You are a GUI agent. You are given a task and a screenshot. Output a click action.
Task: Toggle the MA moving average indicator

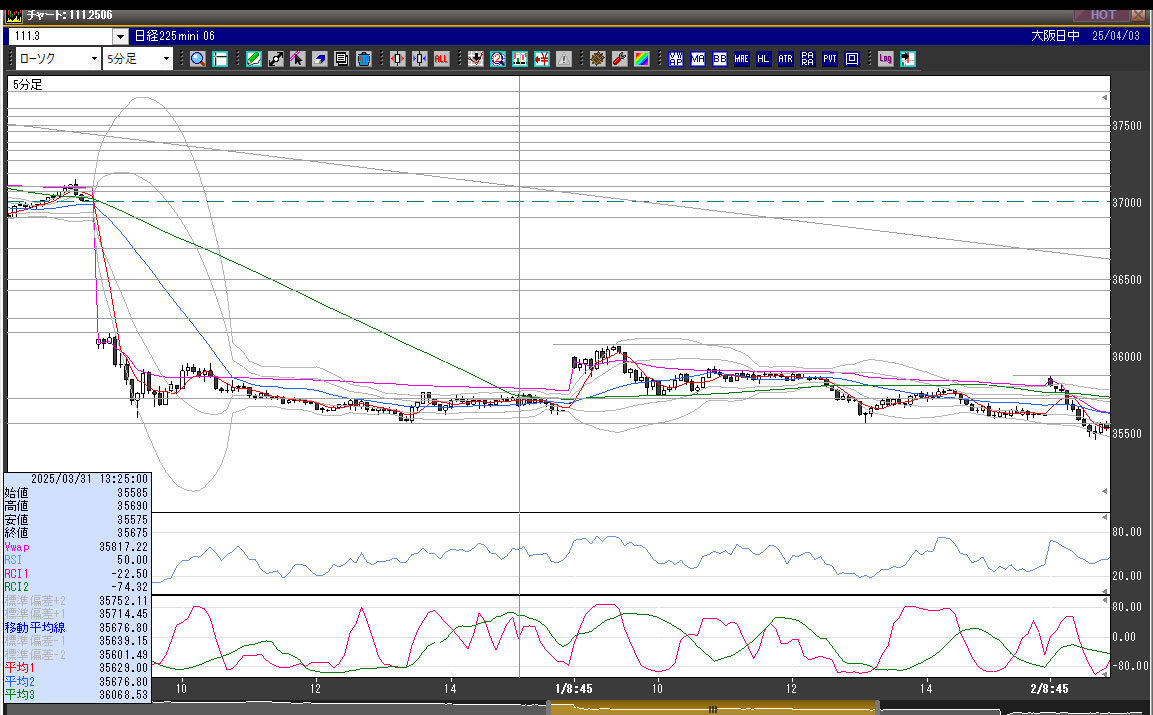[x=698, y=59]
